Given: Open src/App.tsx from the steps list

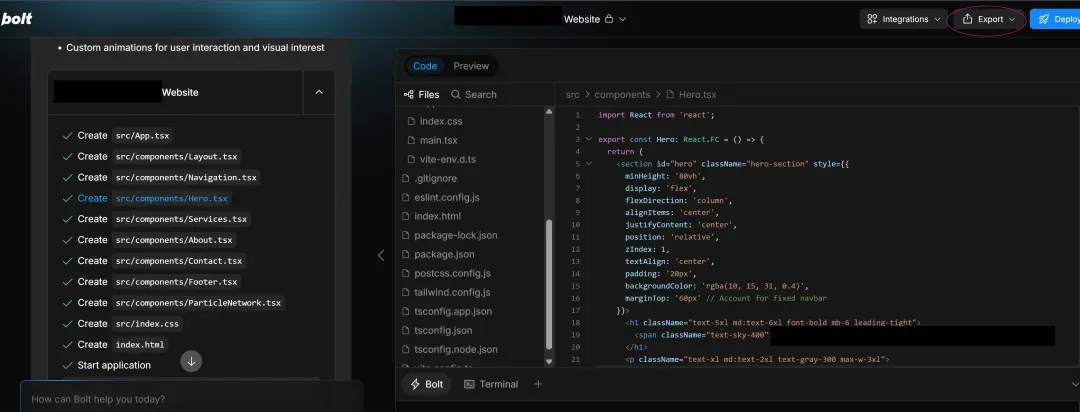Looking at the screenshot, I should click(x=143, y=136).
